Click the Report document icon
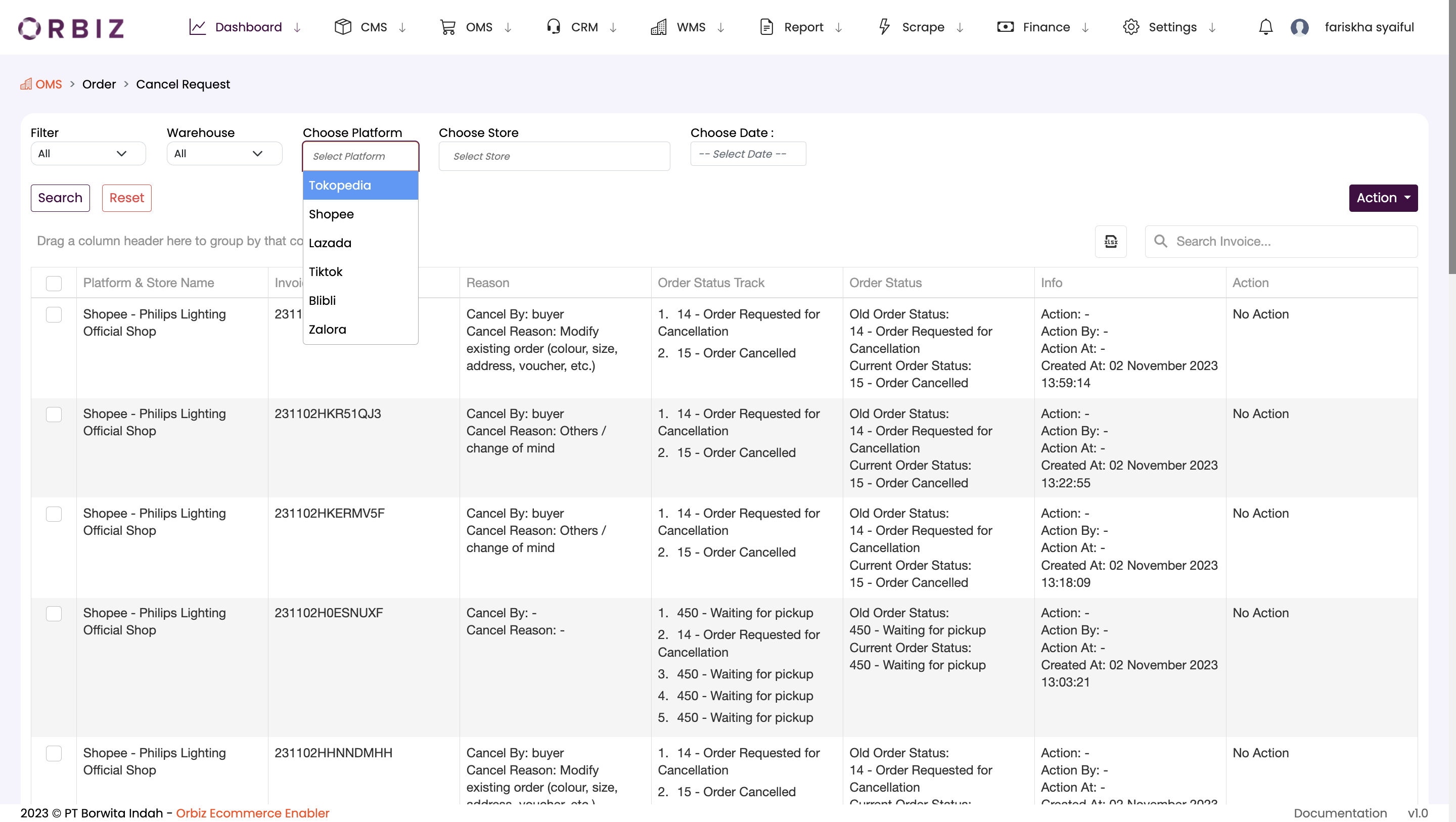This screenshot has height=822, width=1456. point(766,27)
